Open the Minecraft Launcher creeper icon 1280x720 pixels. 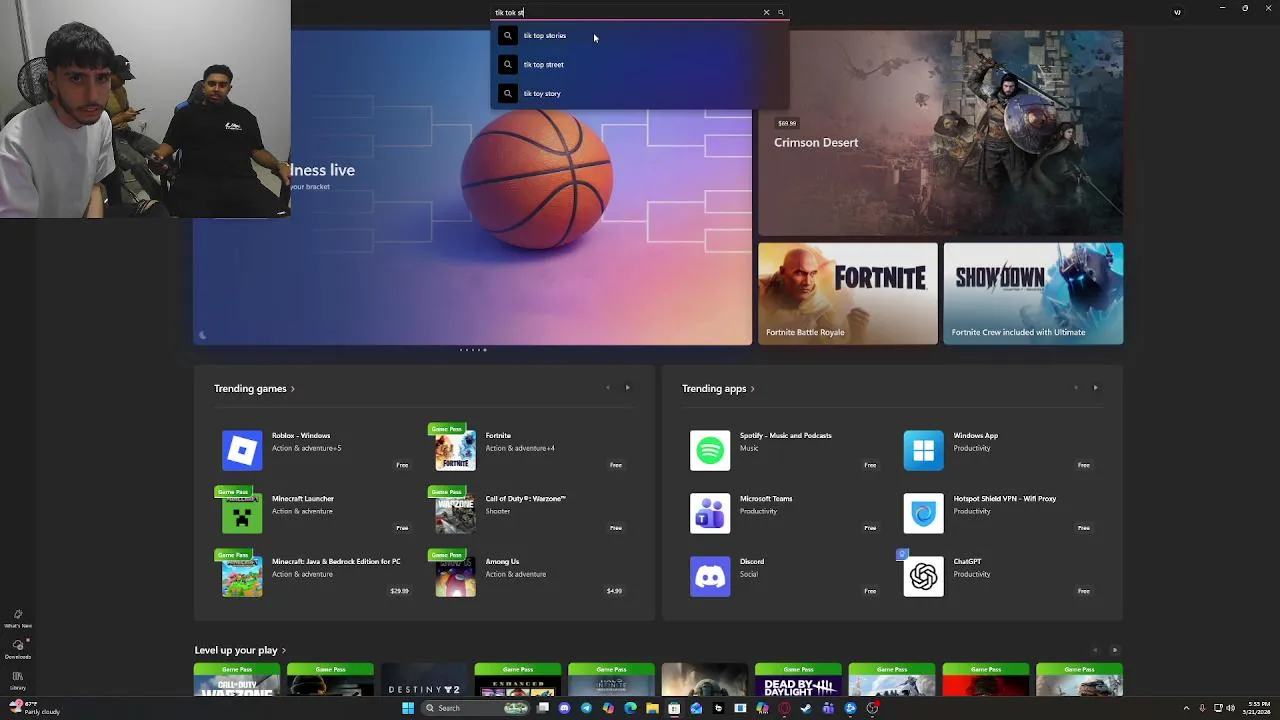tap(242, 513)
